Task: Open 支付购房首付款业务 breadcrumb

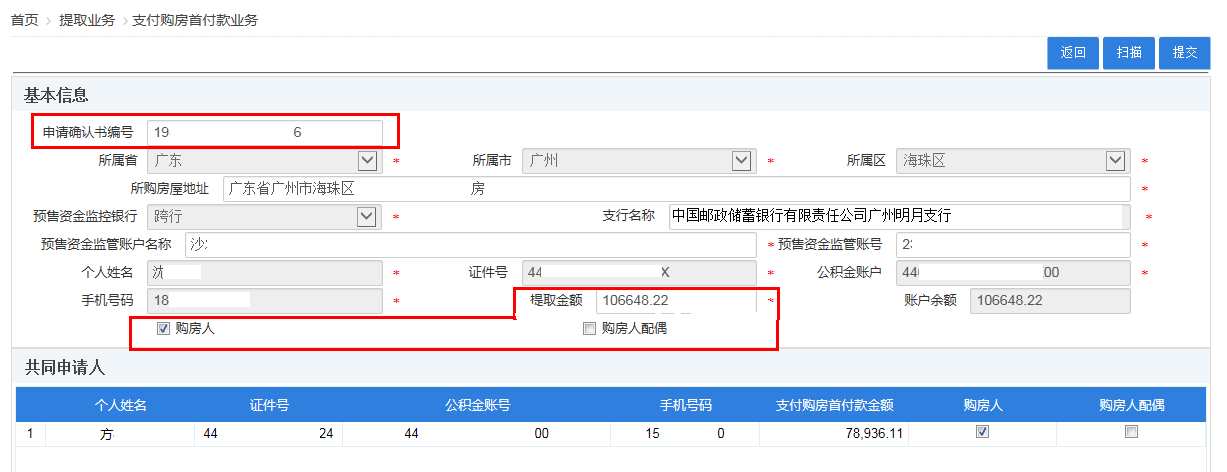Action: click(195, 20)
